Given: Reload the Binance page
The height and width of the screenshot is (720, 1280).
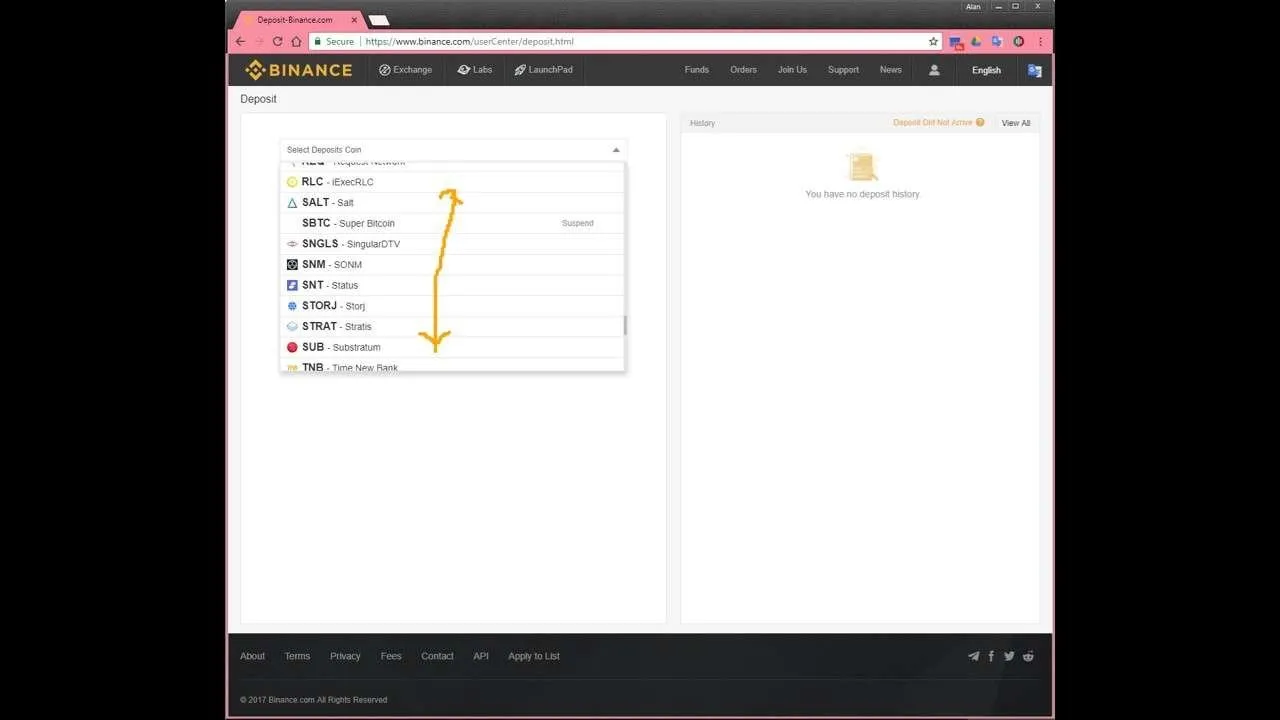Looking at the screenshot, I should coord(277,41).
